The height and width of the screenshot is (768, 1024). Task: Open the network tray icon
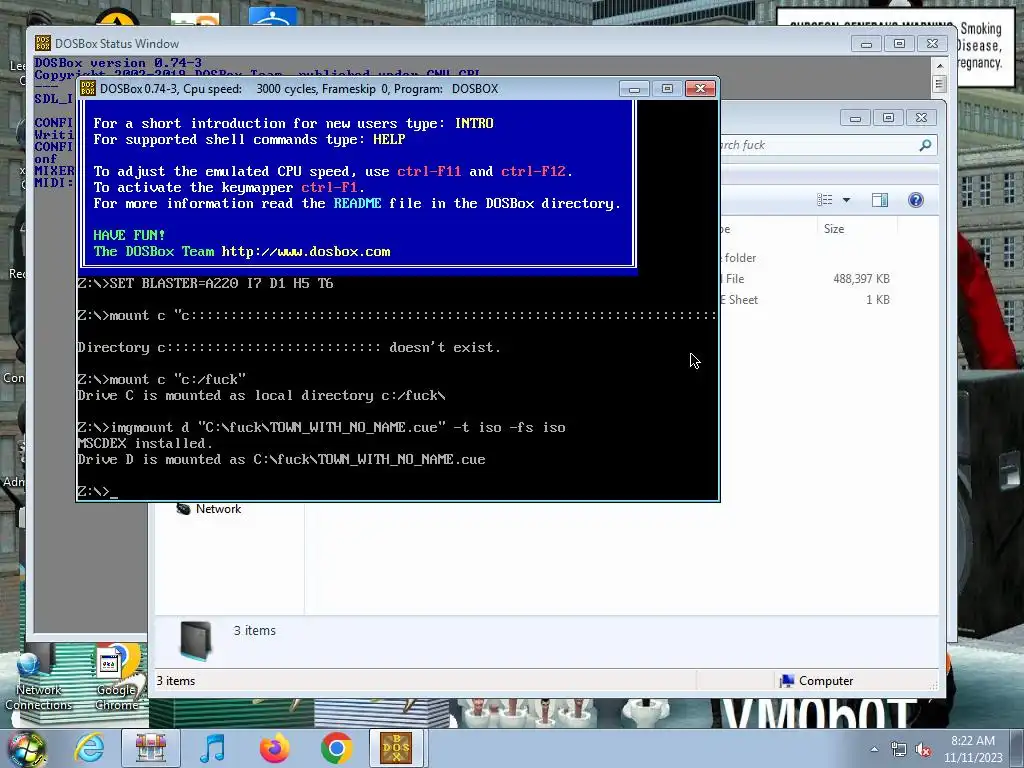(x=899, y=750)
